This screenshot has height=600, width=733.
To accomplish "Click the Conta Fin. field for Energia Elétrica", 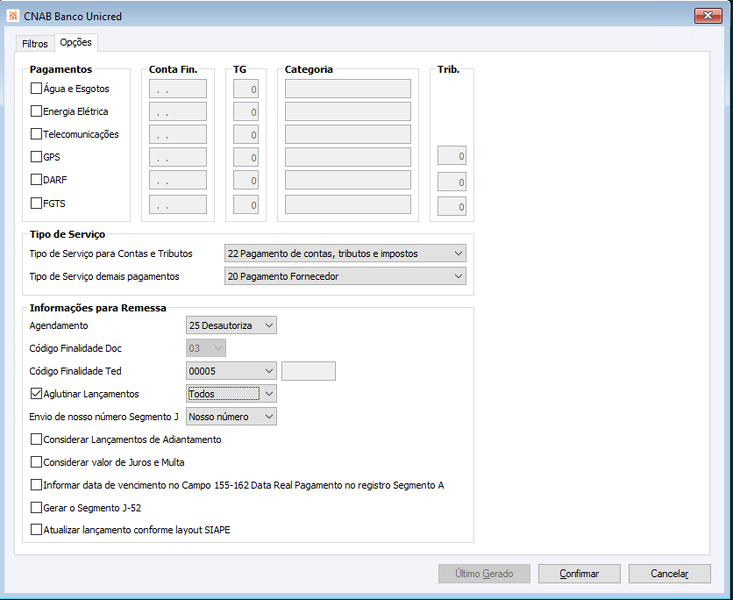I will coord(178,112).
